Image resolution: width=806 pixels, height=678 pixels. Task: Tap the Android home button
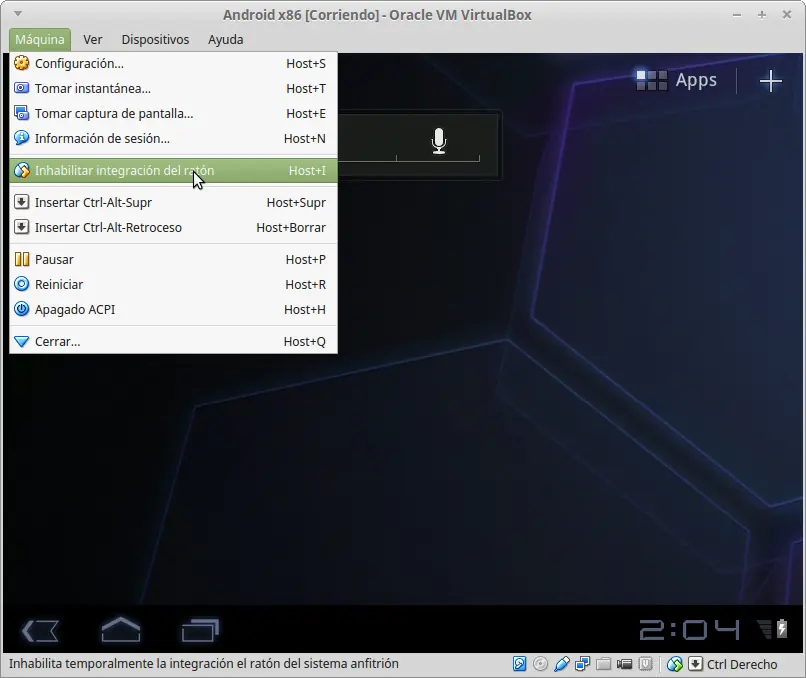(x=121, y=629)
